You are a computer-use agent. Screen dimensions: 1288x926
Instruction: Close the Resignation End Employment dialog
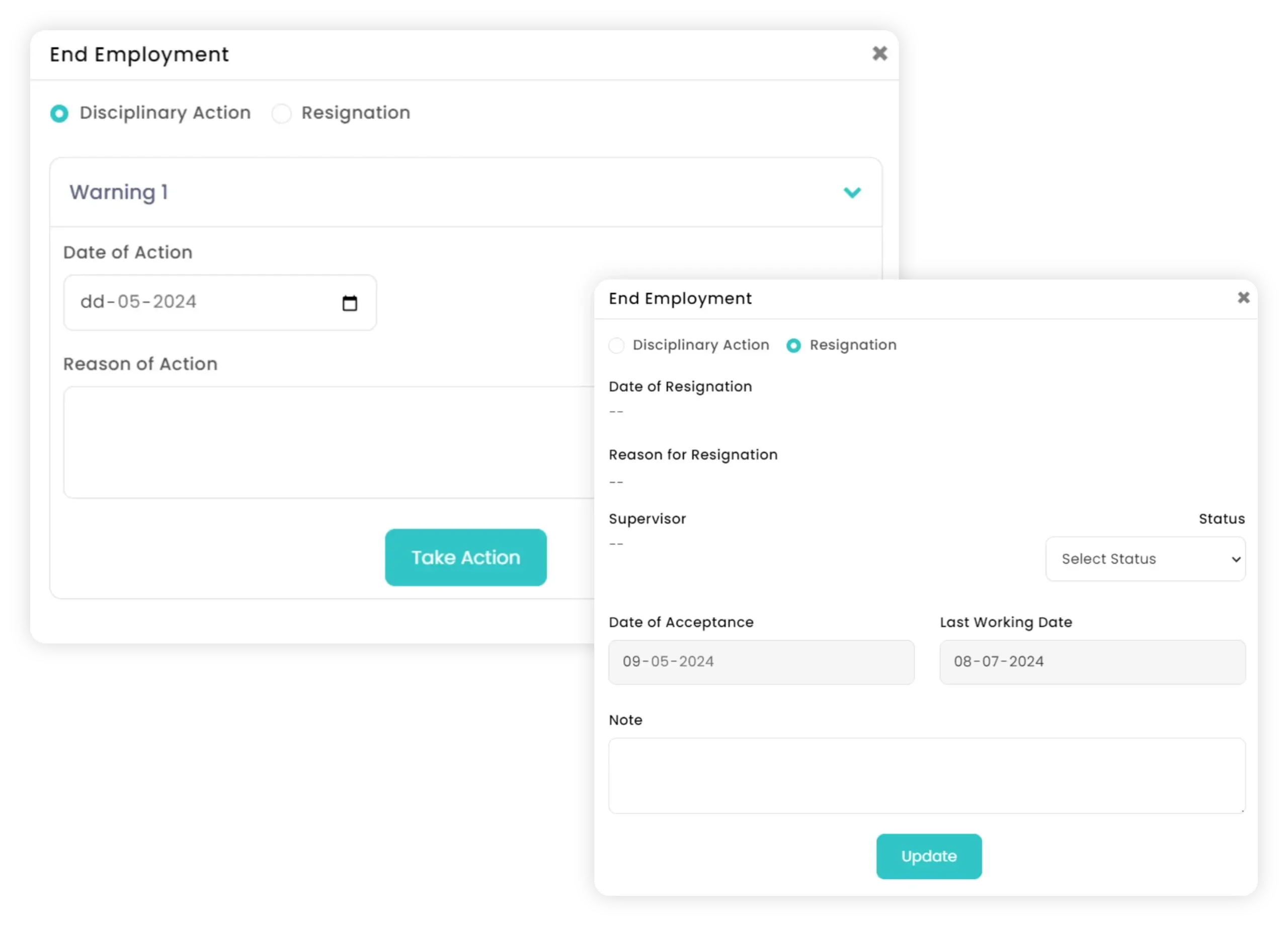(x=1244, y=297)
